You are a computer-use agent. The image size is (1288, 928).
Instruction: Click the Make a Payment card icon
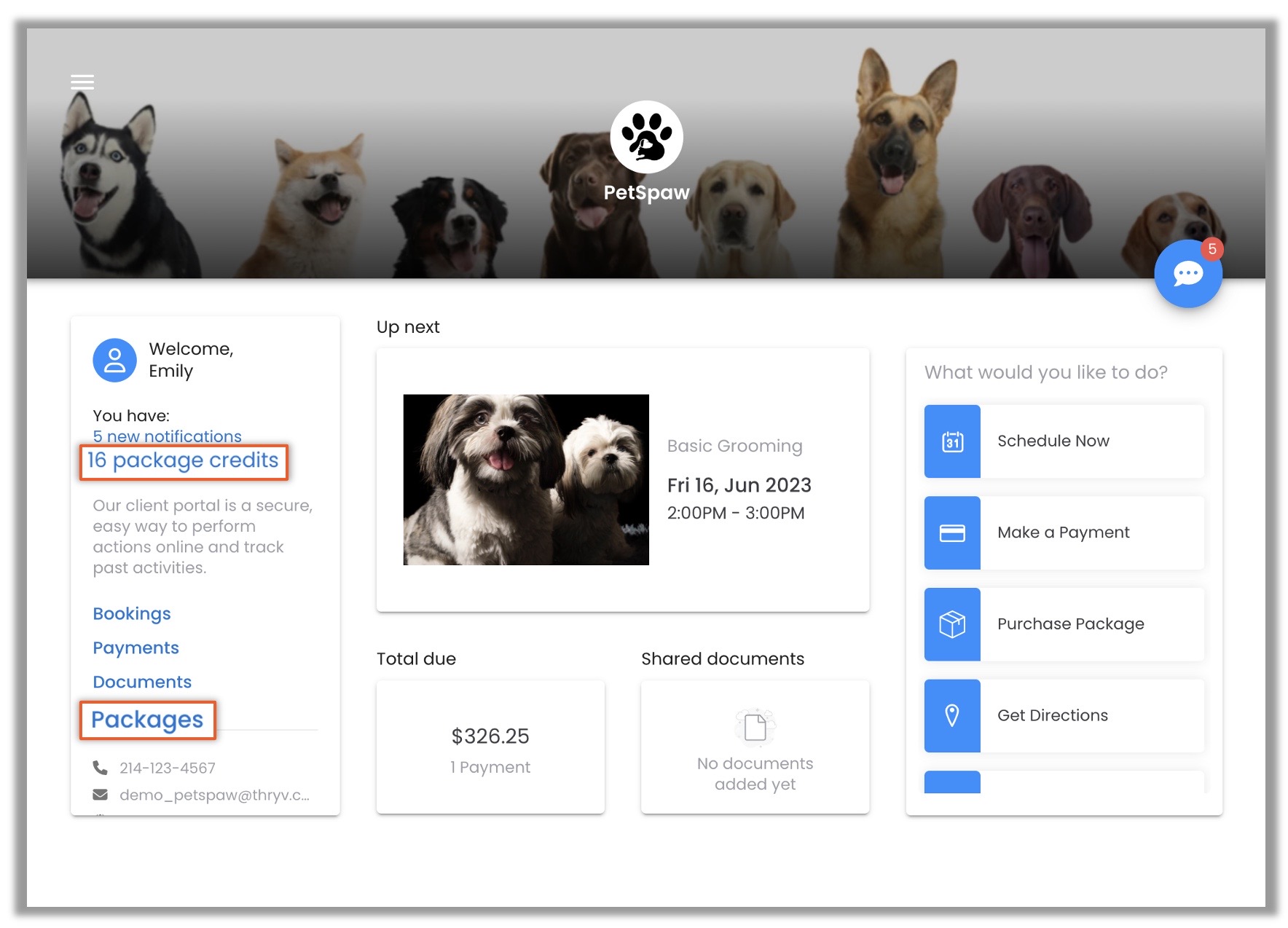[x=952, y=533]
